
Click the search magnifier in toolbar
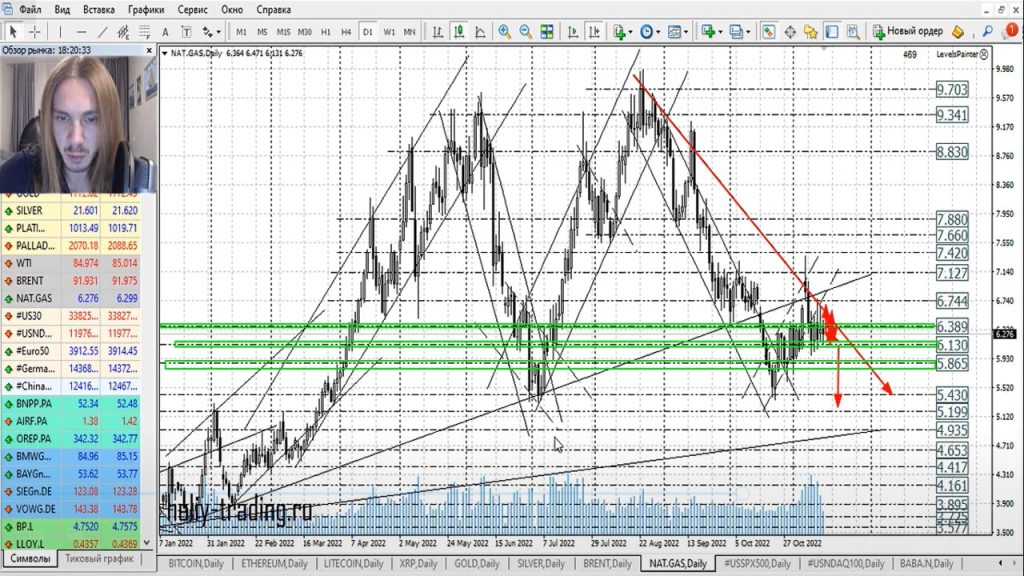pyautogui.click(x=988, y=32)
